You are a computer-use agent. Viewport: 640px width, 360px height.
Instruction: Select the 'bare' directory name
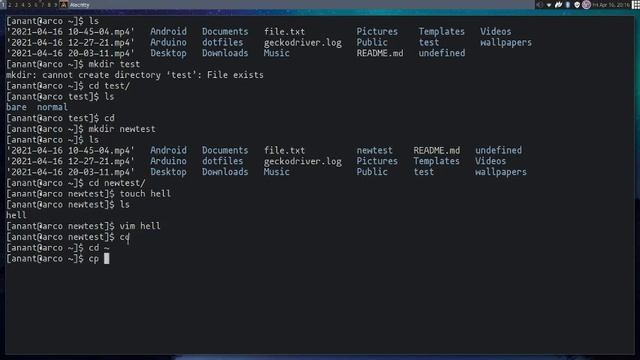point(16,107)
